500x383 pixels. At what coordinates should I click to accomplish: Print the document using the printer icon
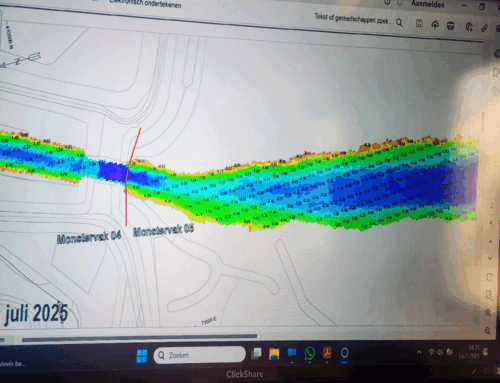pyautogui.click(x=451, y=26)
